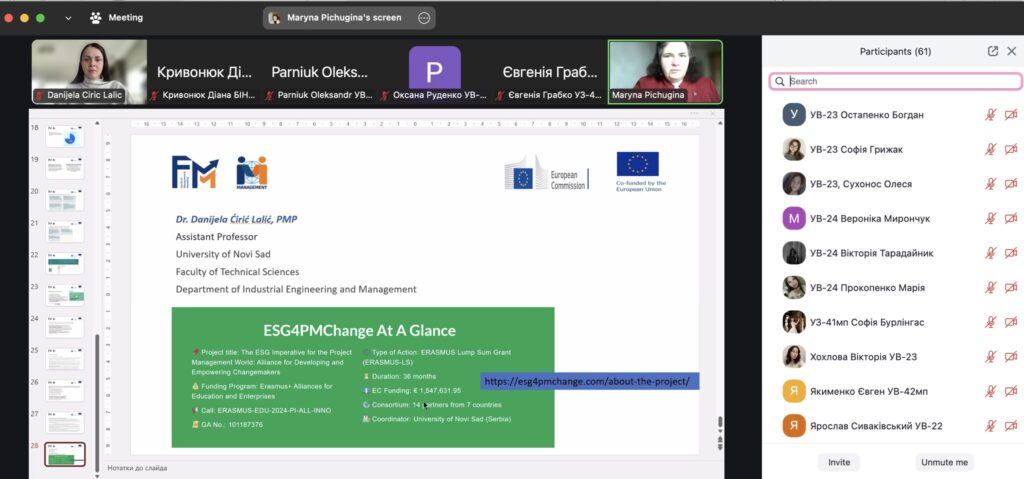Screen dimensions: 1024x479
Task: Click muted mic icon for Софія Грижак
Action: coord(991,150)
